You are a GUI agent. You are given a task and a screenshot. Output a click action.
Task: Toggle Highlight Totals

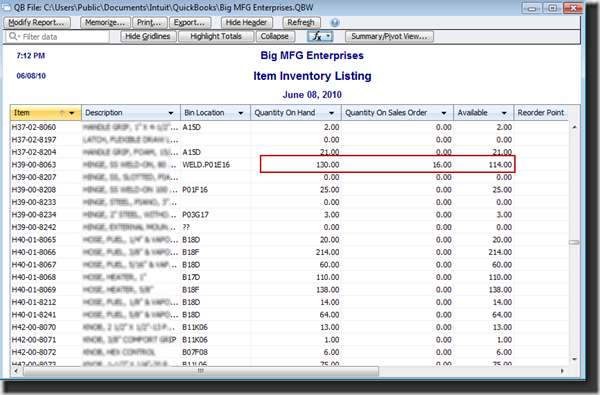coord(216,36)
